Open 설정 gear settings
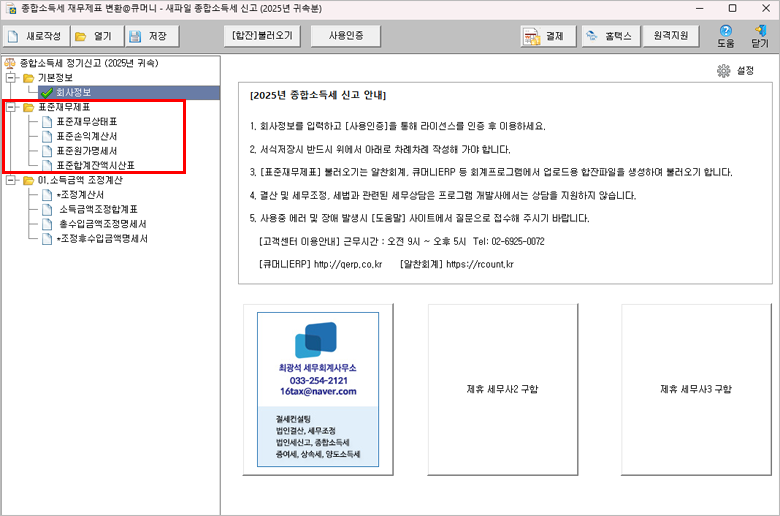This screenshot has height=516, width=780. tap(735, 71)
